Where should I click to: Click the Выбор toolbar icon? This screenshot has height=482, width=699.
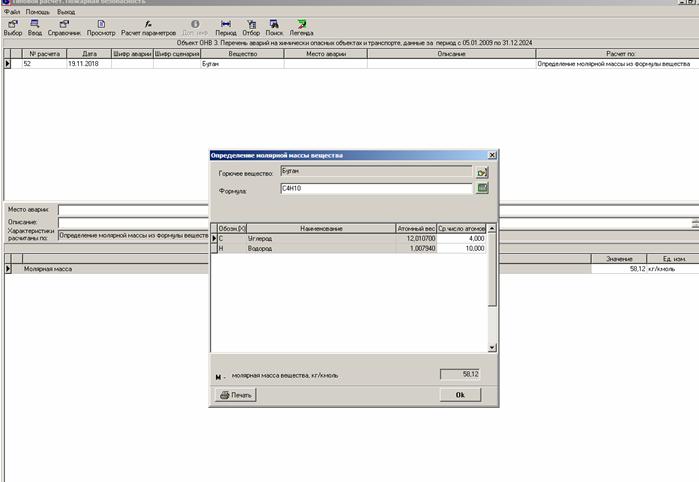click(12, 24)
